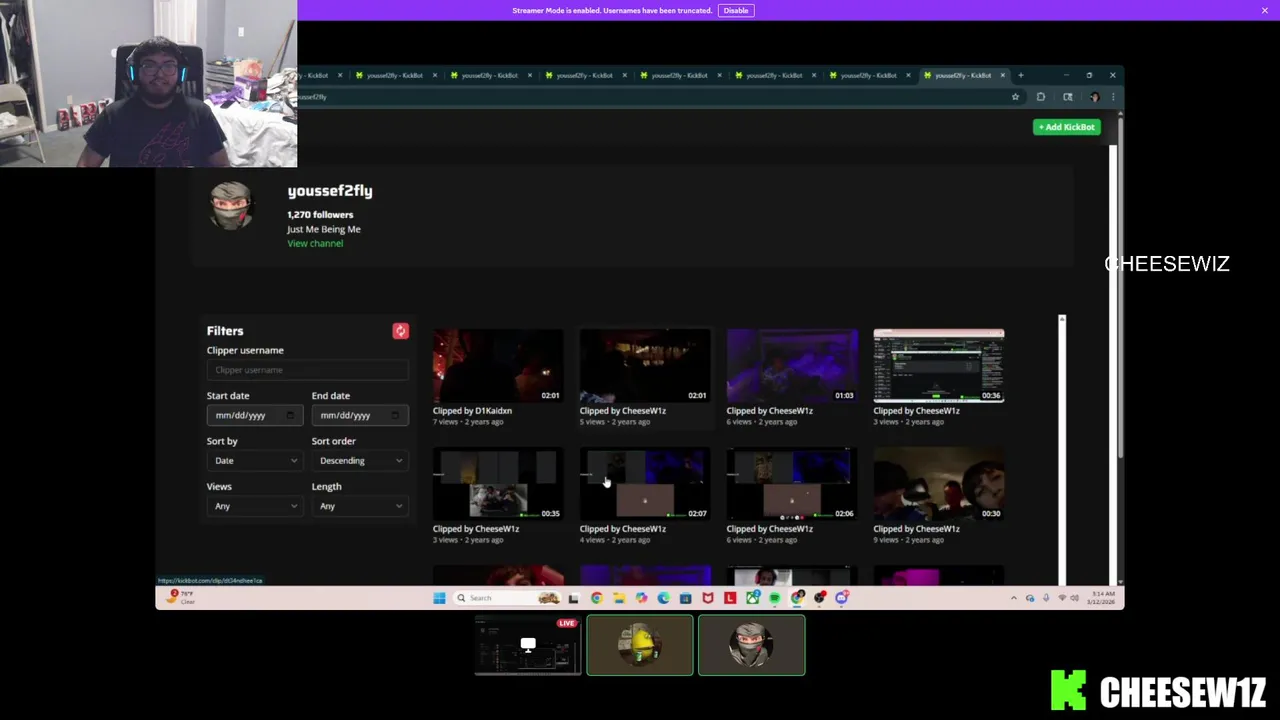Image resolution: width=1280 pixels, height=720 pixels.
Task: Select the masked avatar participant tile
Action: 752,646
